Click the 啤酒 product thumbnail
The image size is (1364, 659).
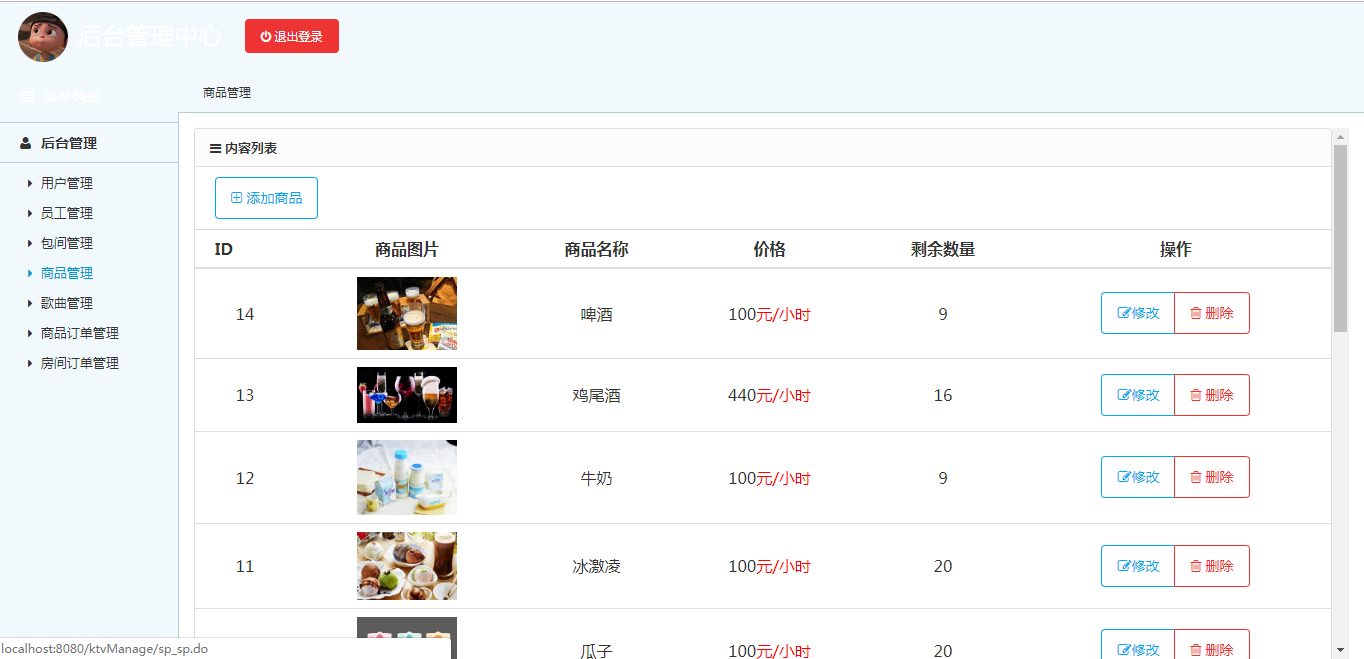407,314
